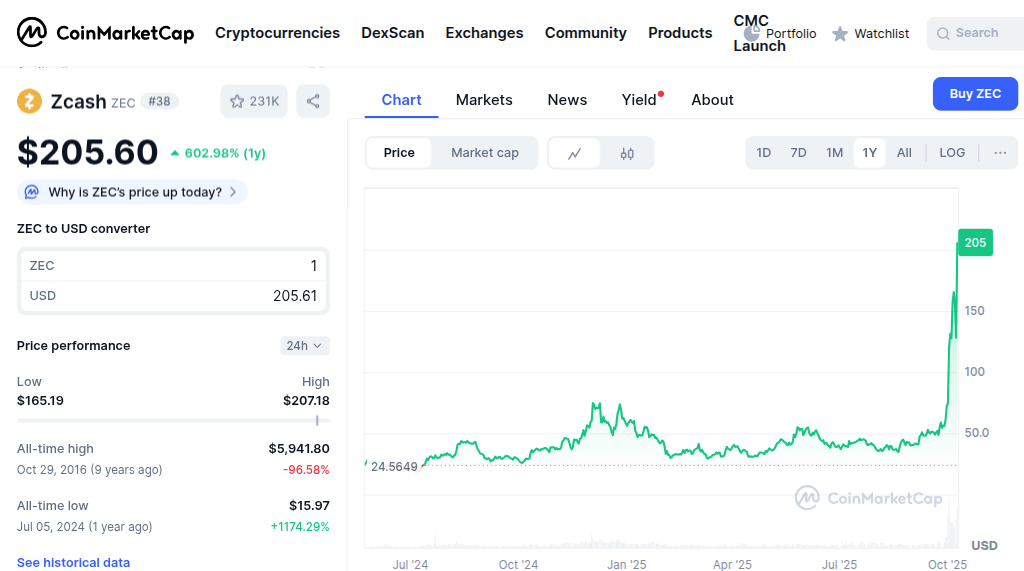Click the CMC AI icon beside price question

point(31,192)
